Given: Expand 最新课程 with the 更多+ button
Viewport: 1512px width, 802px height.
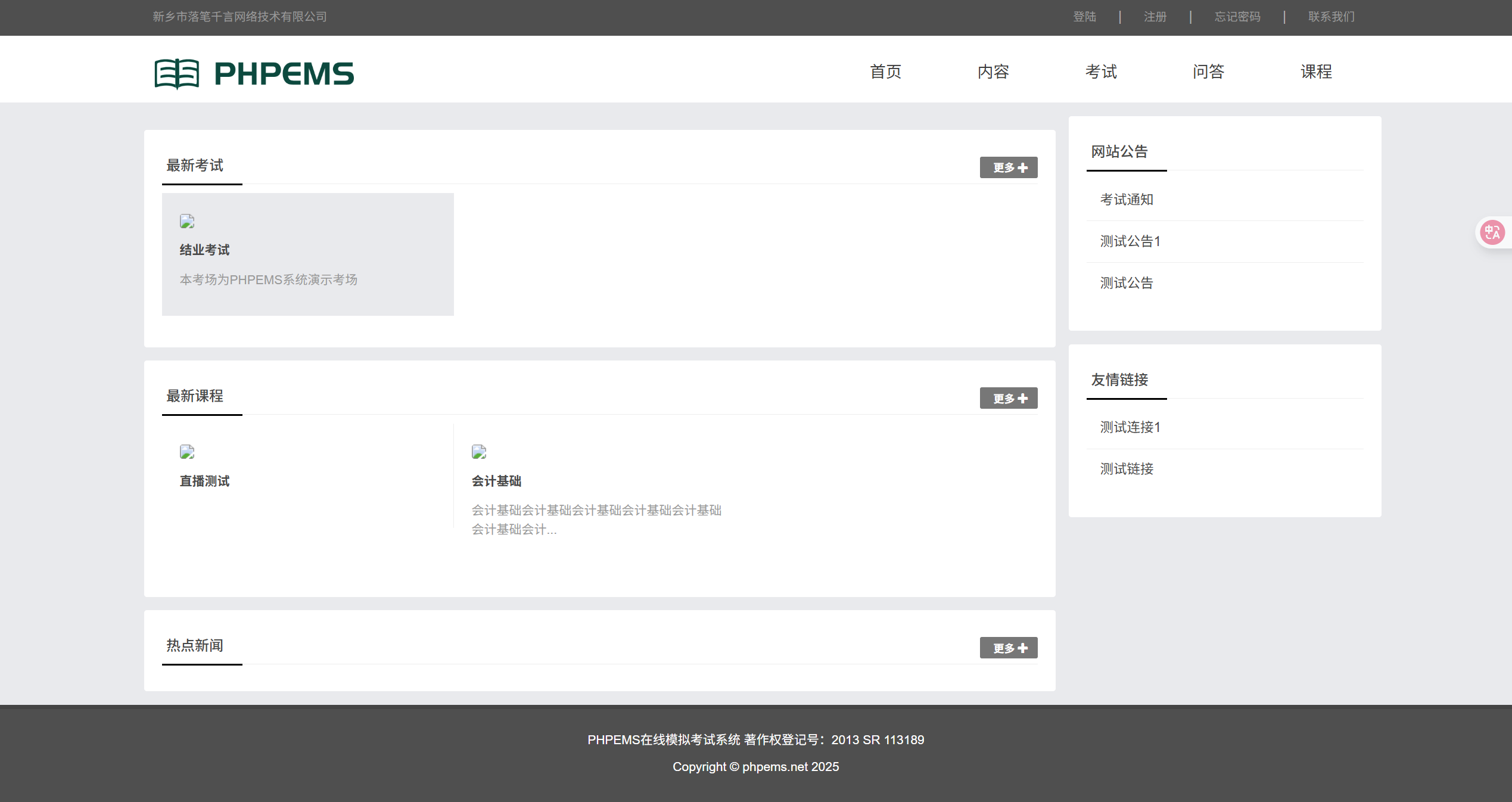Looking at the screenshot, I should click(1008, 398).
